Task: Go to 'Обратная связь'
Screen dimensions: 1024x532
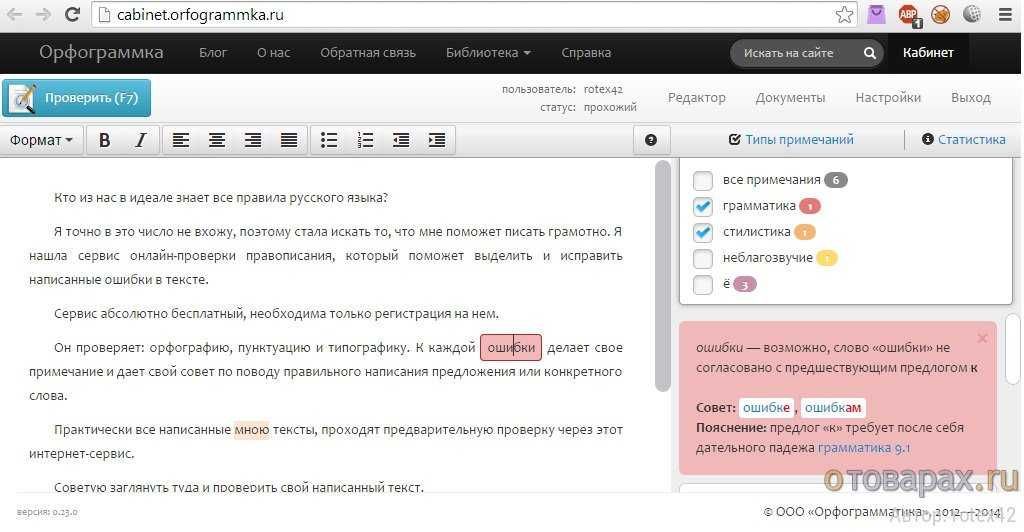Action: 368,53
